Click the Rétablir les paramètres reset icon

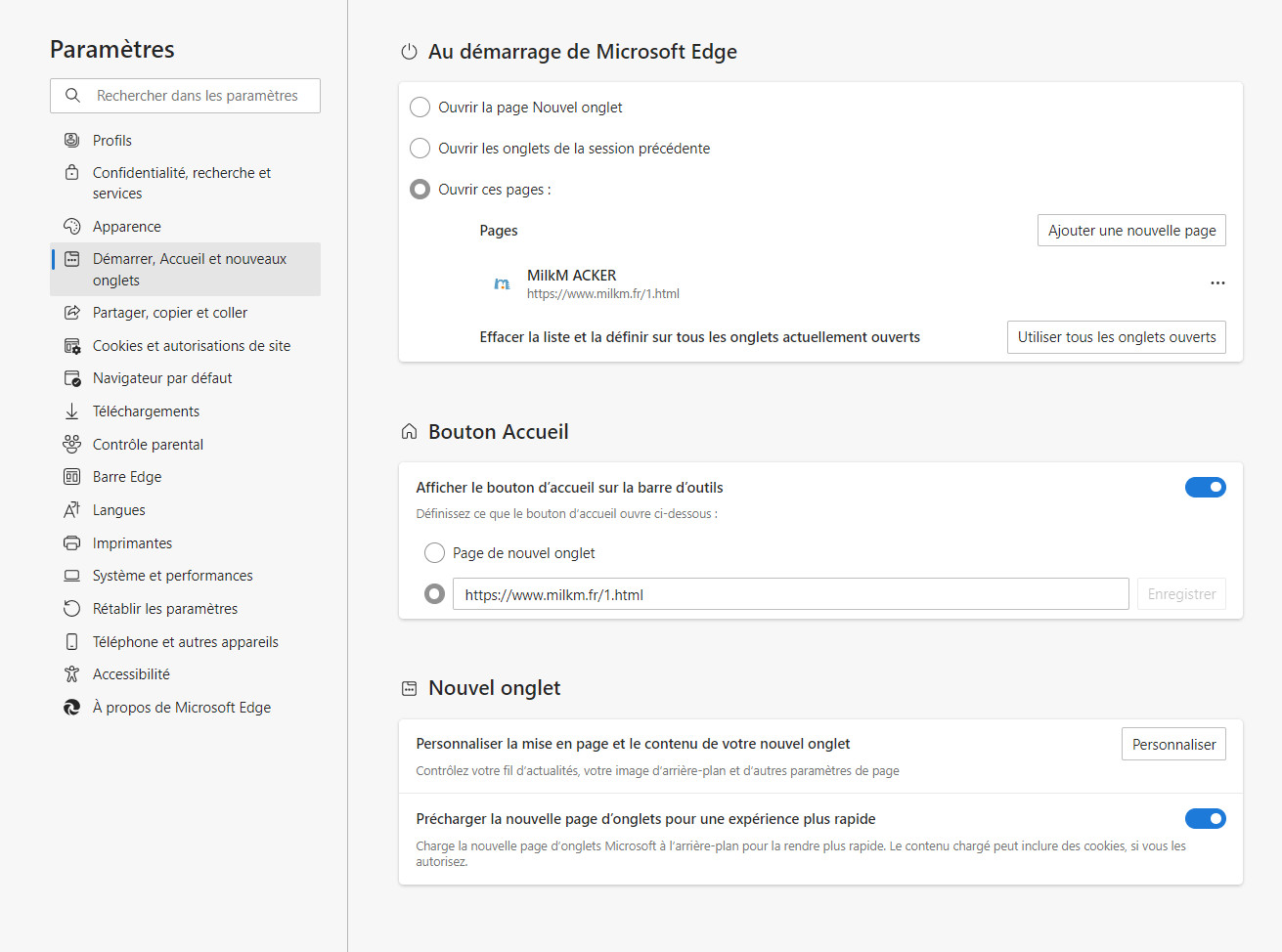[71, 608]
